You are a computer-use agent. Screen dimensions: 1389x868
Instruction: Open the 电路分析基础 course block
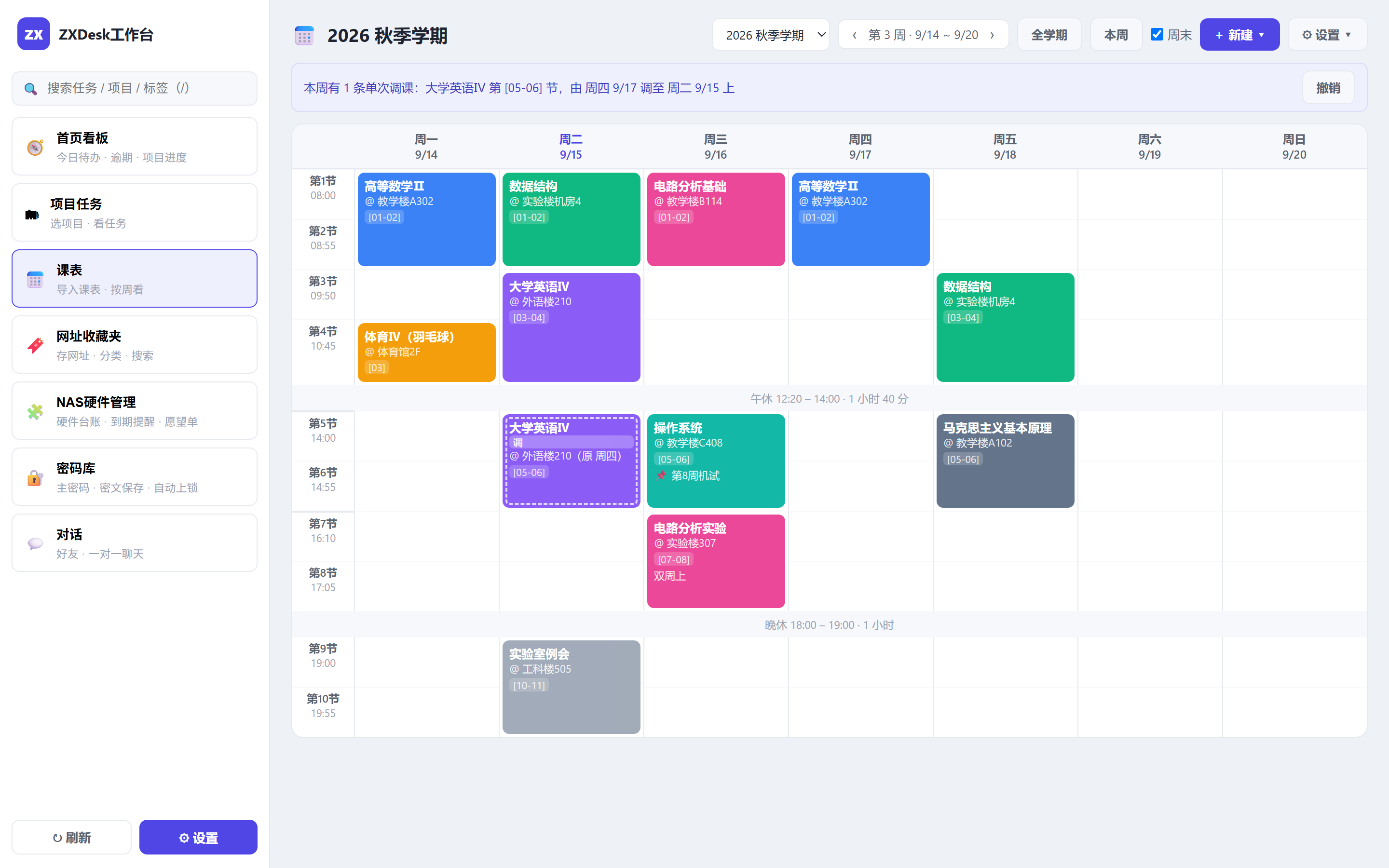[716, 219]
